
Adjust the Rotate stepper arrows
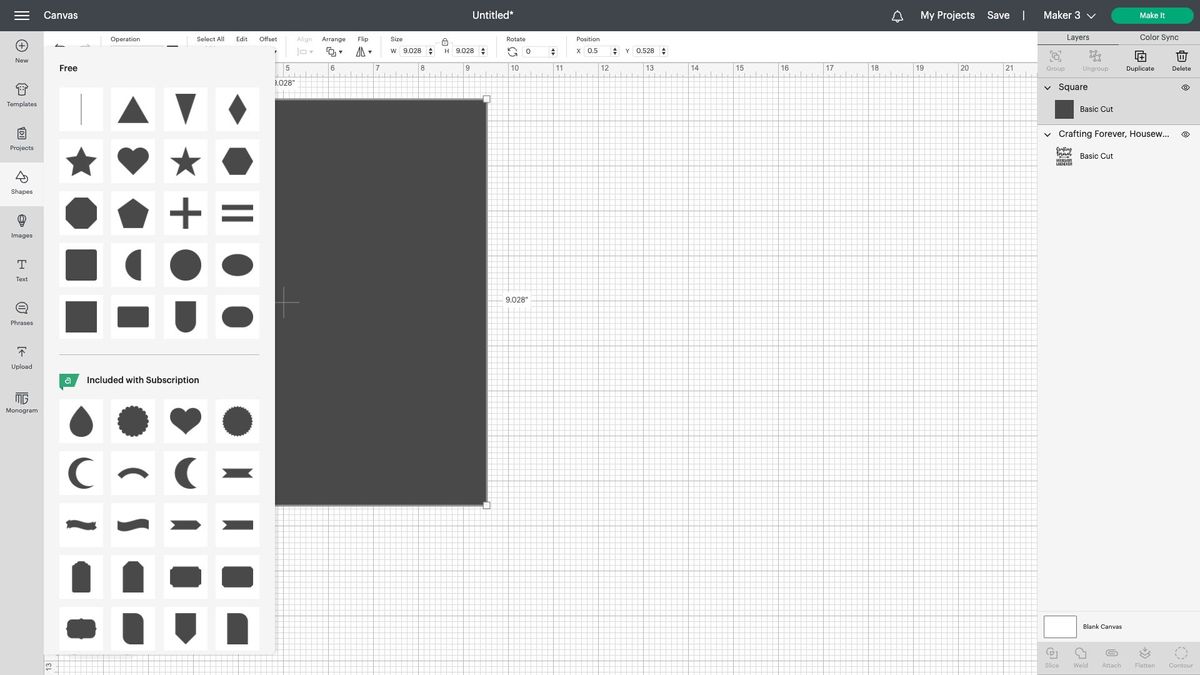click(x=553, y=51)
